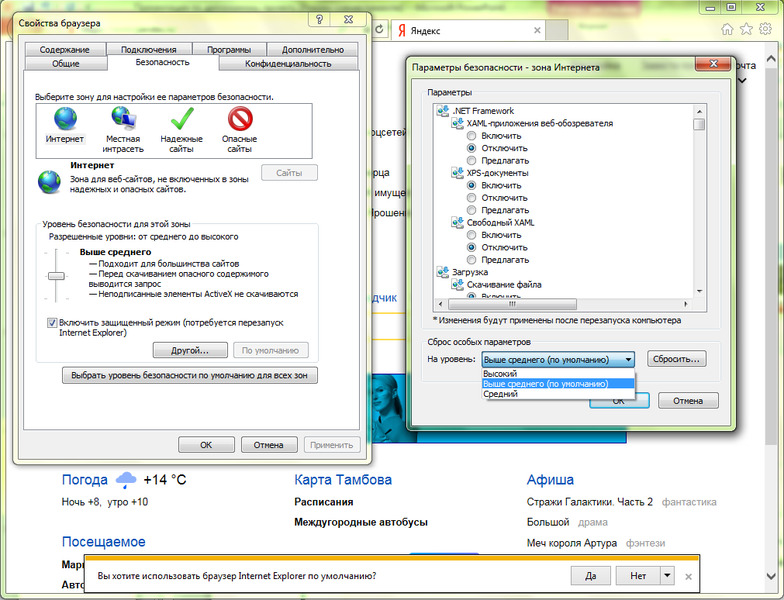The height and width of the screenshot is (600, 784).
Task: Click Отмена in Параметры безопасности dialog
Action: (x=688, y=400)
